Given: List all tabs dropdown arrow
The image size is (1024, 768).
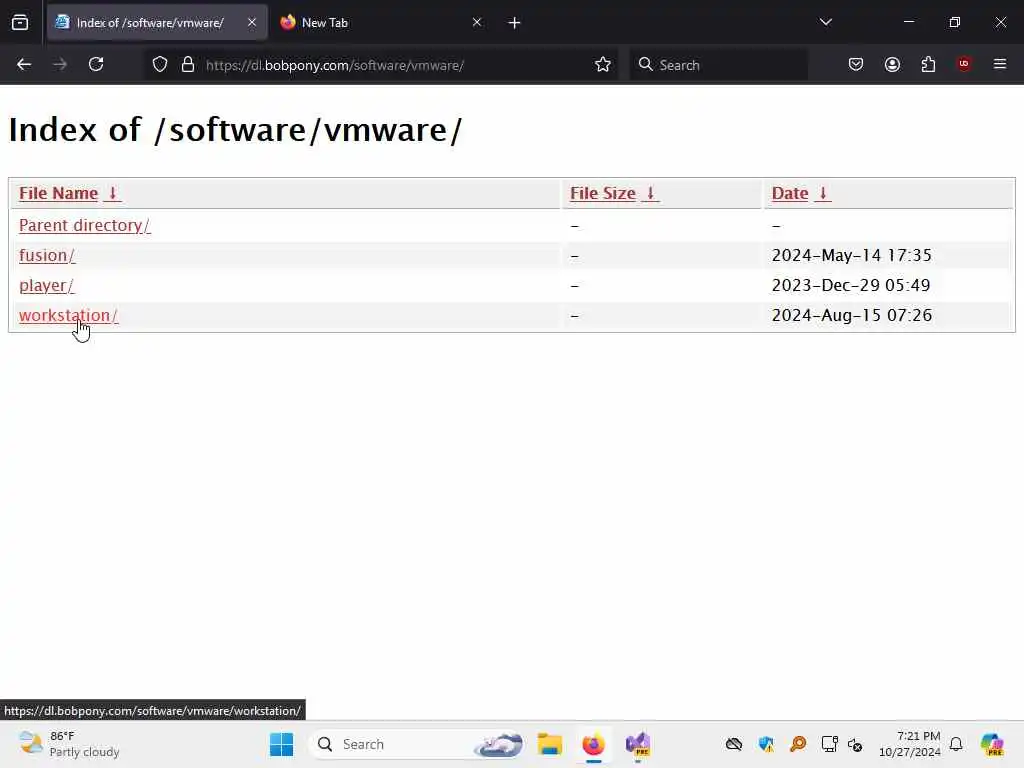Looking at the screenshot, I should point(825,22).
